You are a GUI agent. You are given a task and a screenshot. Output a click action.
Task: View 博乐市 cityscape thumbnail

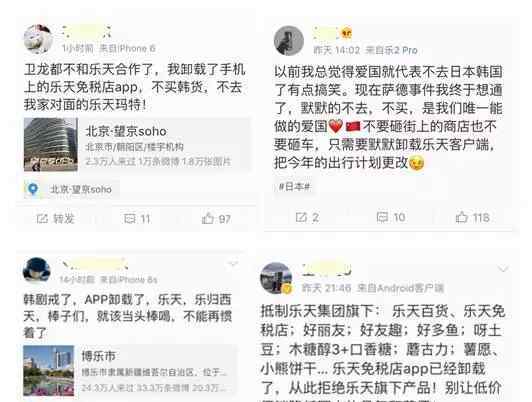pos(48,370)
